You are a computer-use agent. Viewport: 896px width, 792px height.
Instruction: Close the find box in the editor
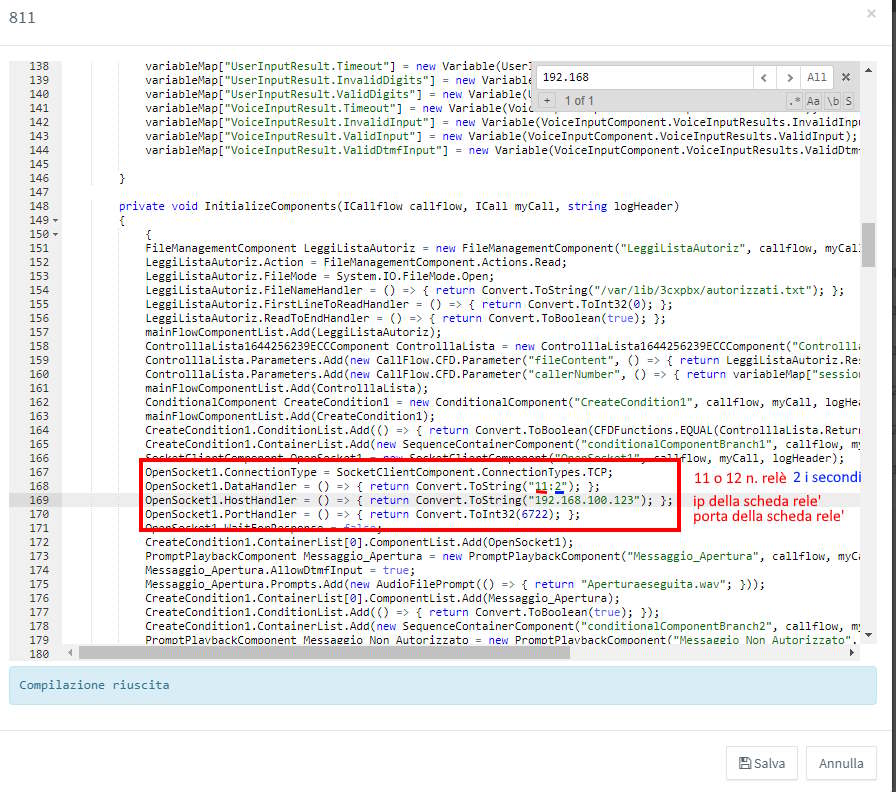click(846, 77)
